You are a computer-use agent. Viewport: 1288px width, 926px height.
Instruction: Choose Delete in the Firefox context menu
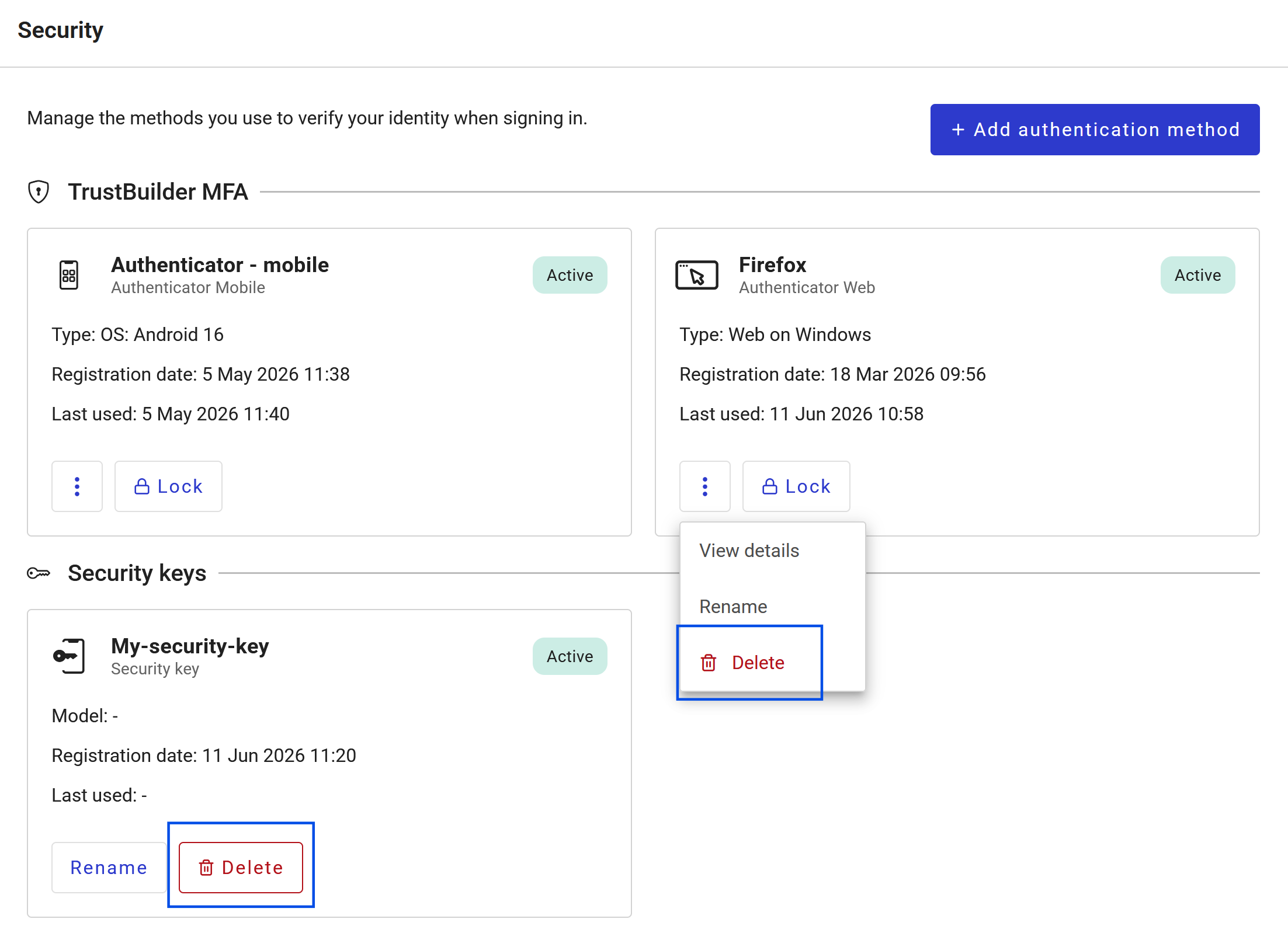[x=772, y=663]
